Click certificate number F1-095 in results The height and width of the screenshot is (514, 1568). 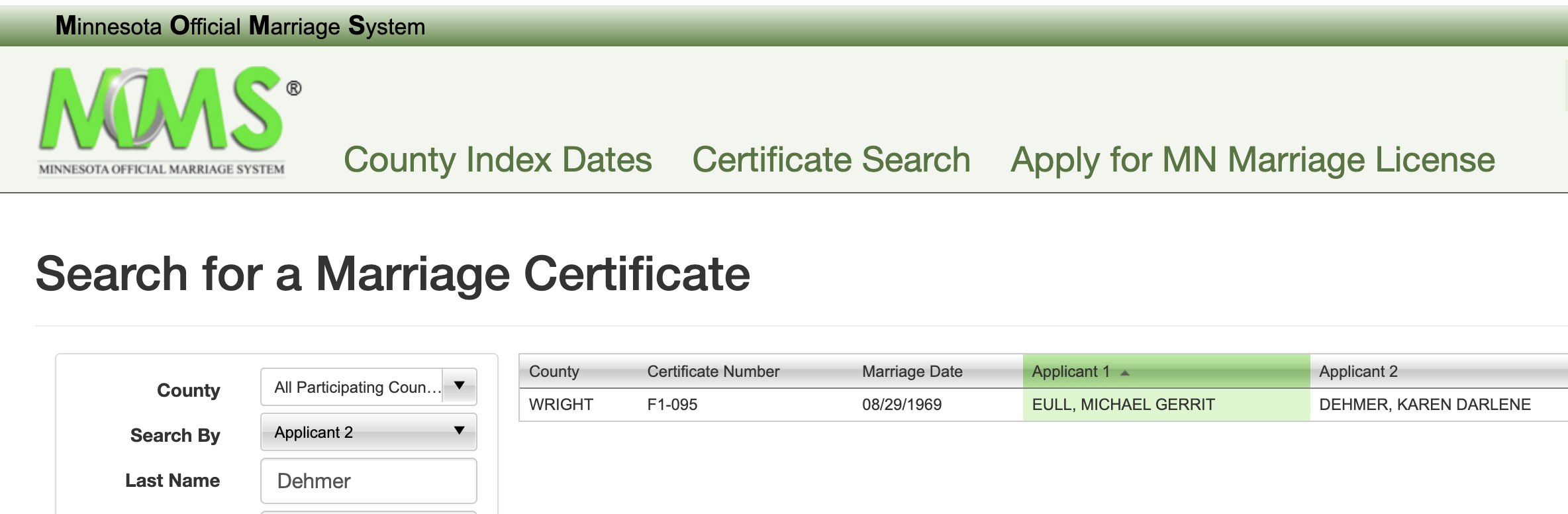[x=671, y=405]
